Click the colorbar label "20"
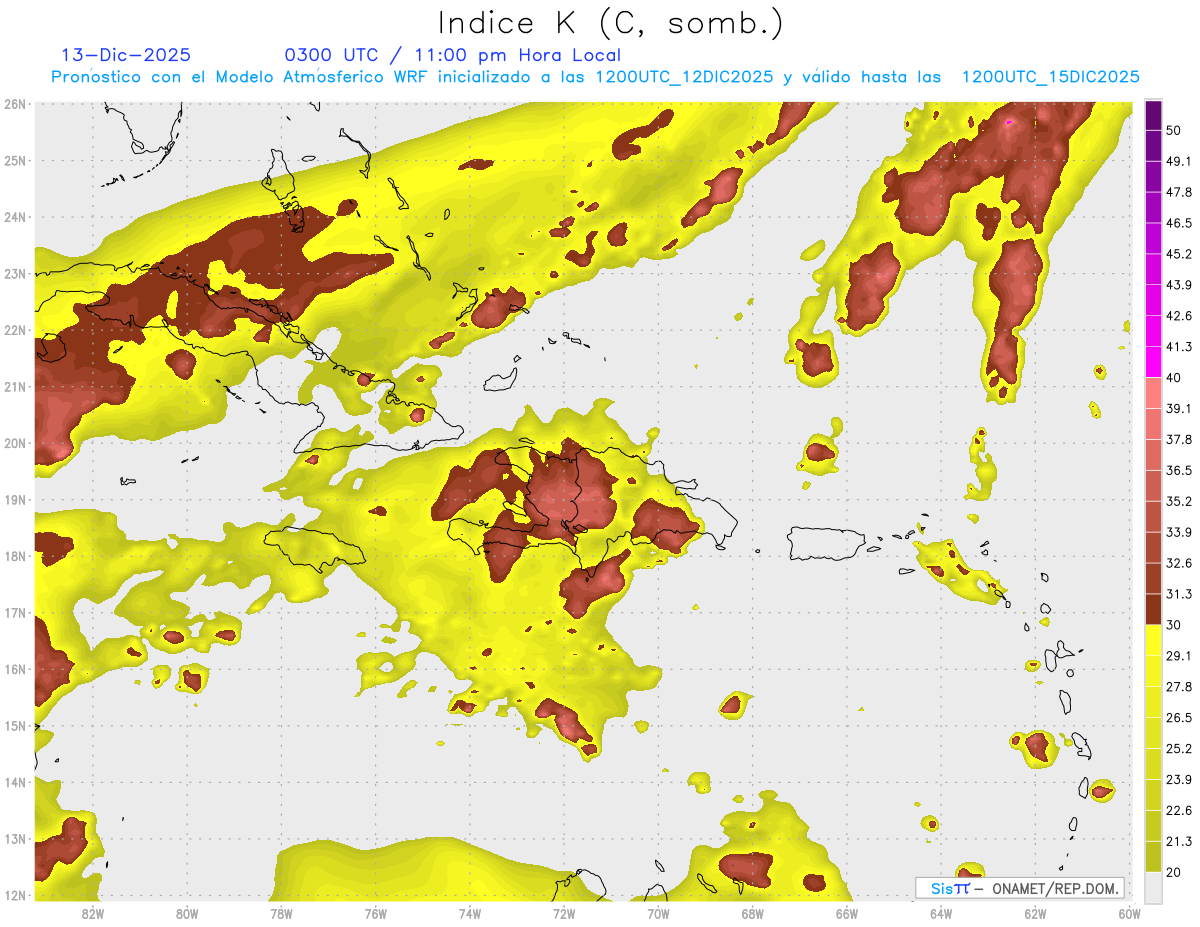 point(1174,873)
